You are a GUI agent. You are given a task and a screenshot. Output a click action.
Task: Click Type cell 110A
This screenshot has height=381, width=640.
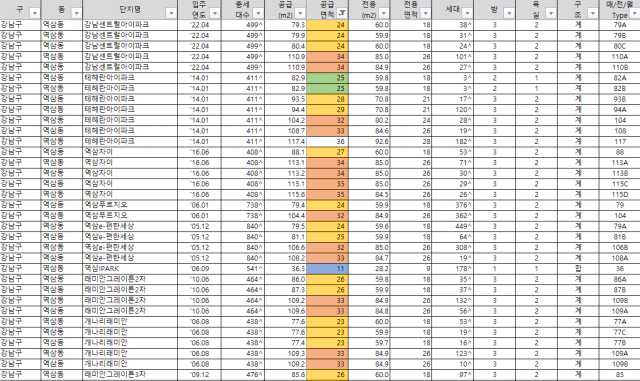620,57
